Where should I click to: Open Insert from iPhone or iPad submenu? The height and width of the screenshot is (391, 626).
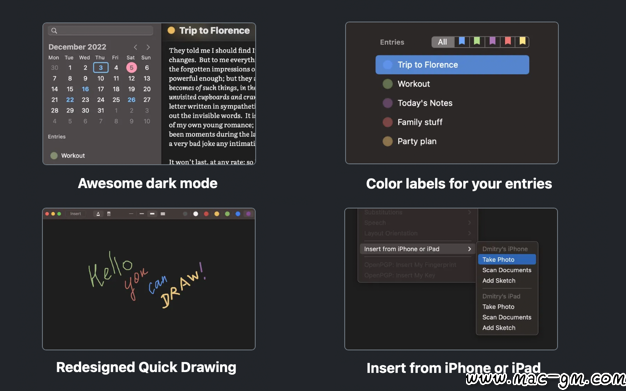(x=418, y=249)
